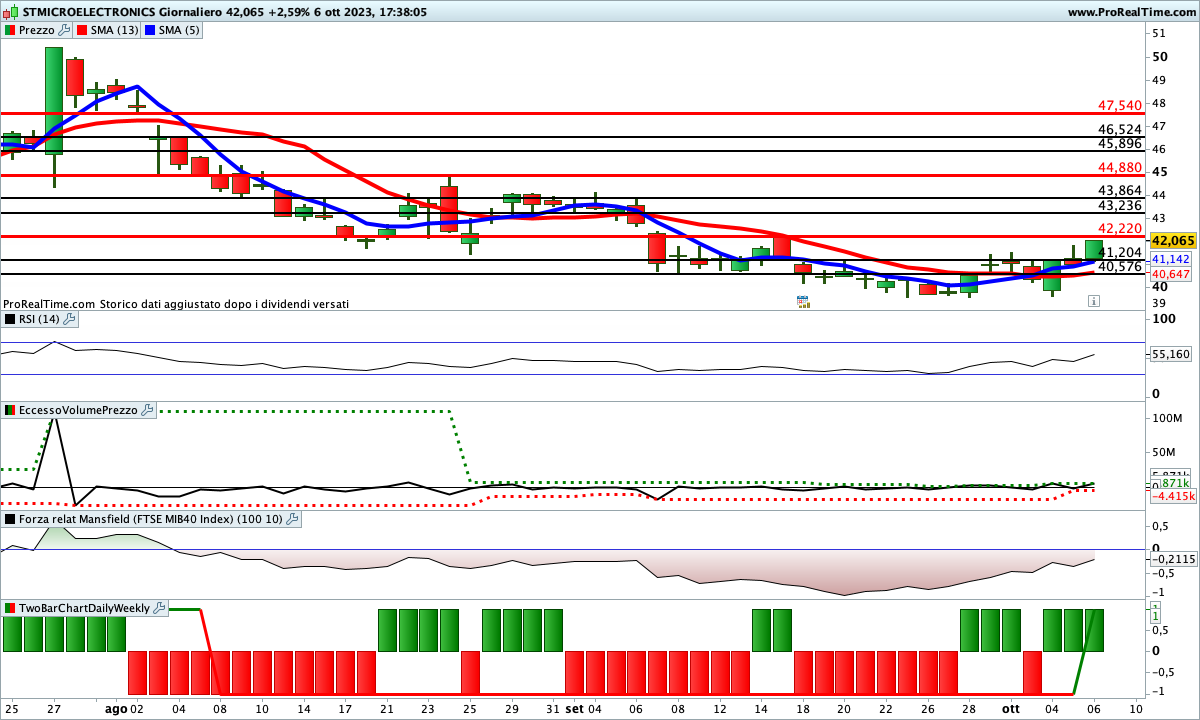Click the Forza relat Mansfield panel label
Image resolution: width=1200 pixels, height=720 pixels.
pyautogui.click(x=151, y=519)
